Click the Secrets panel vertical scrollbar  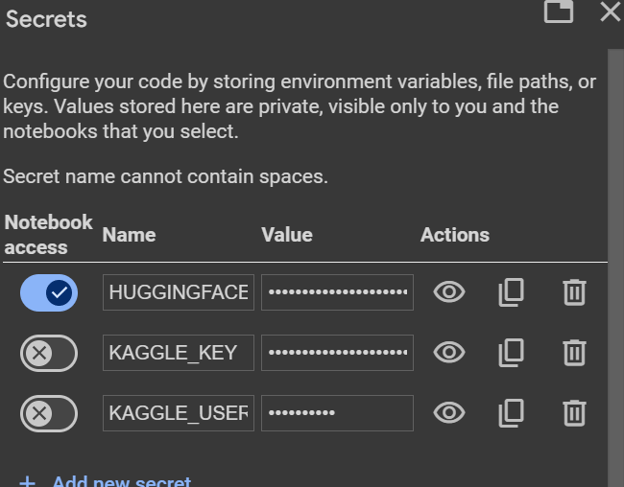coord(616,268)
